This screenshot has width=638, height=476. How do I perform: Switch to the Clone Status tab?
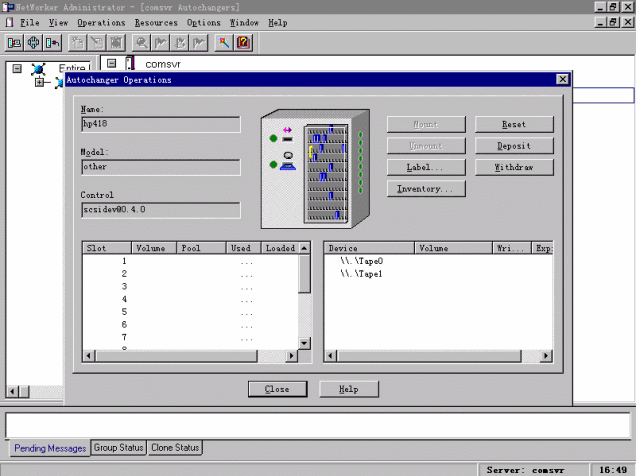(x=175, y=448)
